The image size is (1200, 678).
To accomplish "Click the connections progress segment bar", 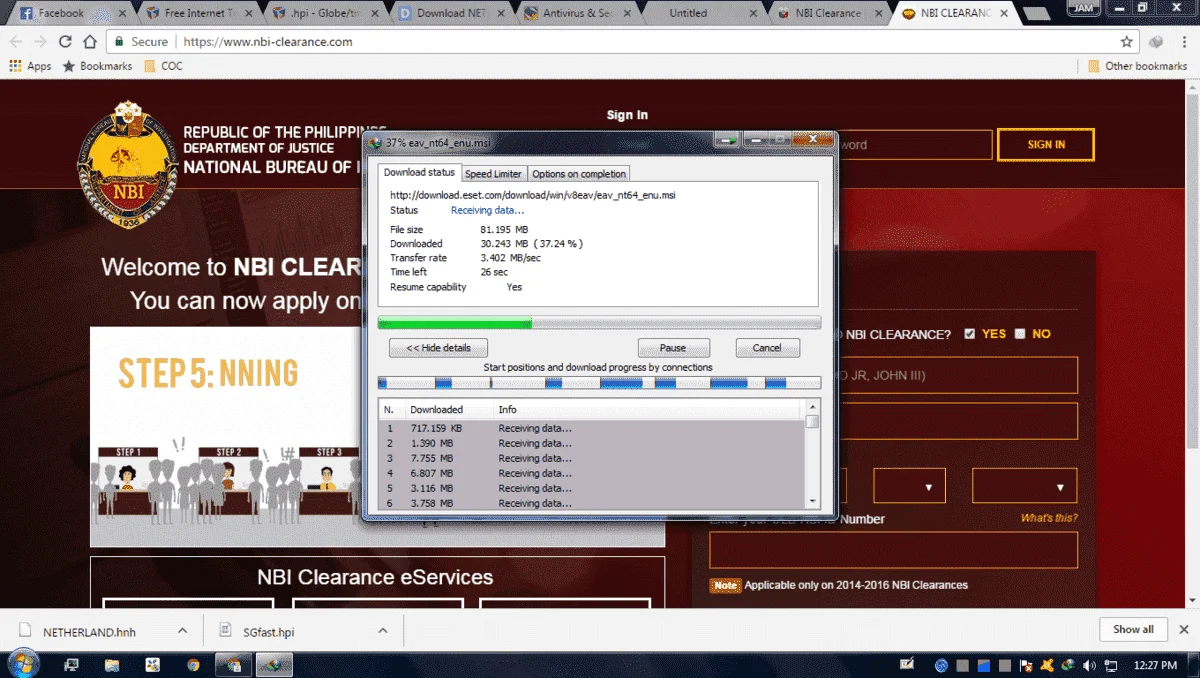I will pos(599,383).
